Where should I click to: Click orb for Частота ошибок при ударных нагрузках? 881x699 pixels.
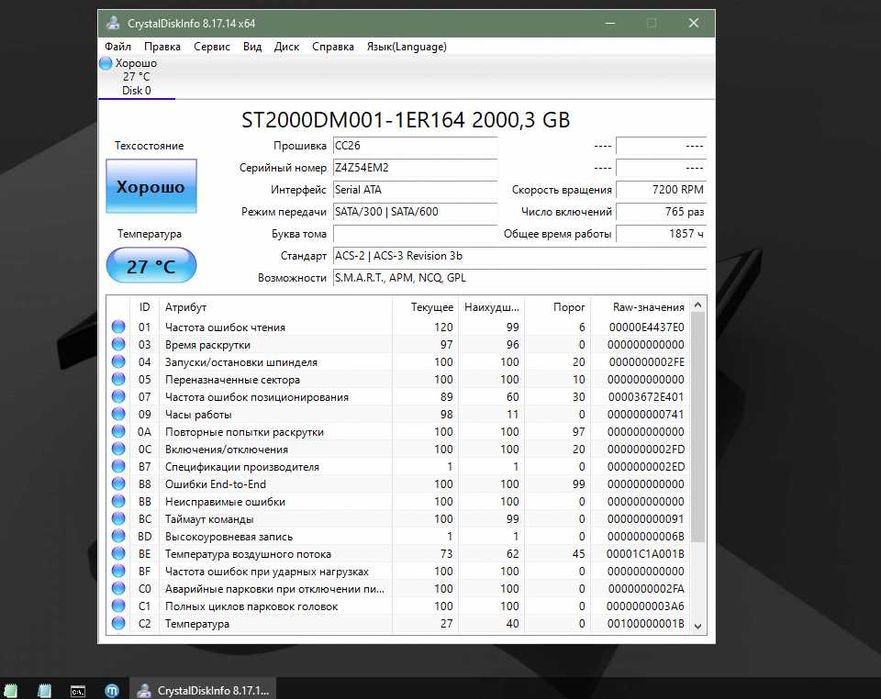click(119, 570)
